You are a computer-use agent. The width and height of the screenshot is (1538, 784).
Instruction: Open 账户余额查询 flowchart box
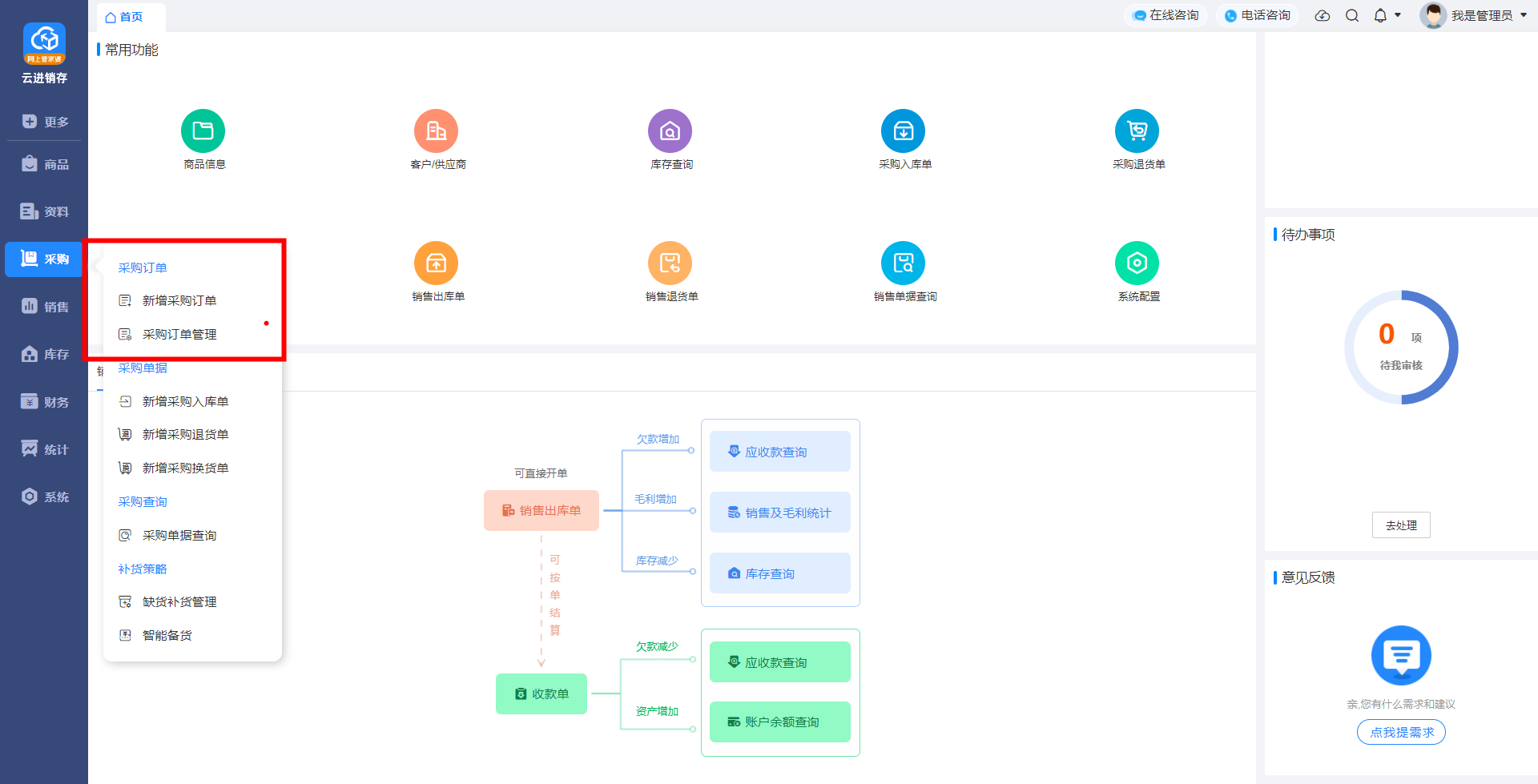pyautogui.click(x=780, y=722)
